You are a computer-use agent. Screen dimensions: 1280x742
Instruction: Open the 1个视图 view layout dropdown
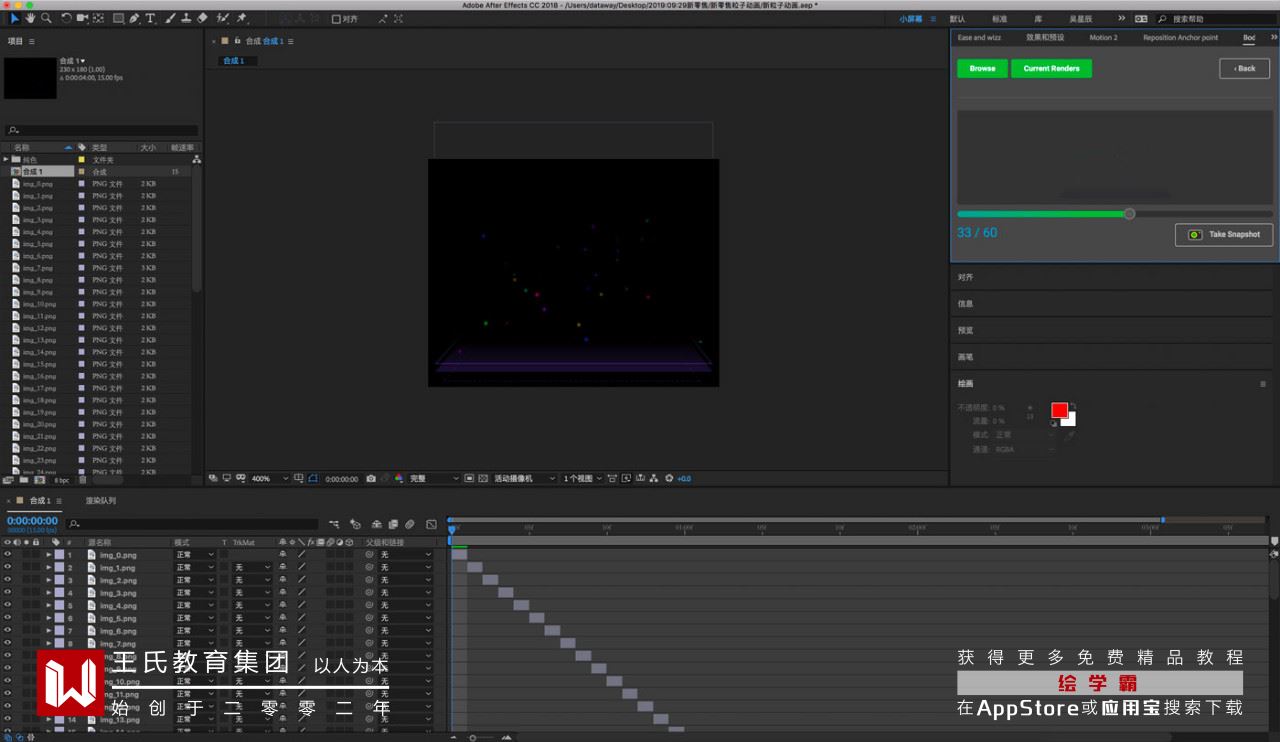pyautogui.click(x=583, y=479)
